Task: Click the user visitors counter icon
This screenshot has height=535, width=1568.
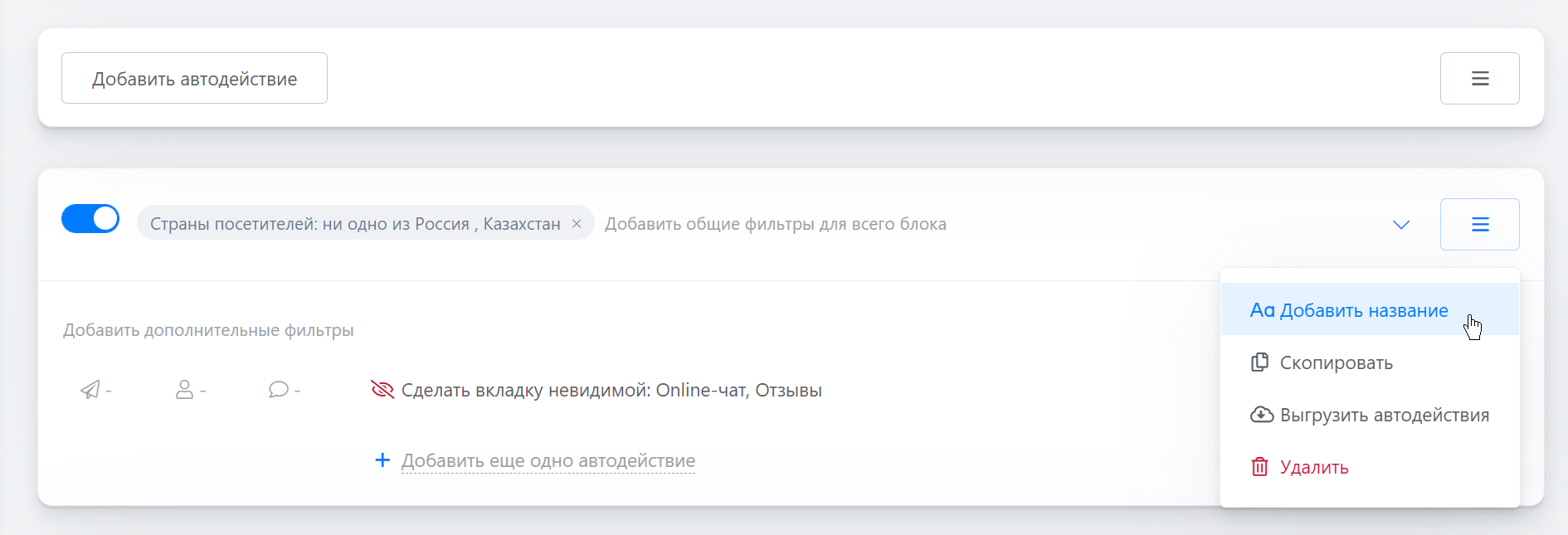Action: pyautogui.click(x=184, y=390)
